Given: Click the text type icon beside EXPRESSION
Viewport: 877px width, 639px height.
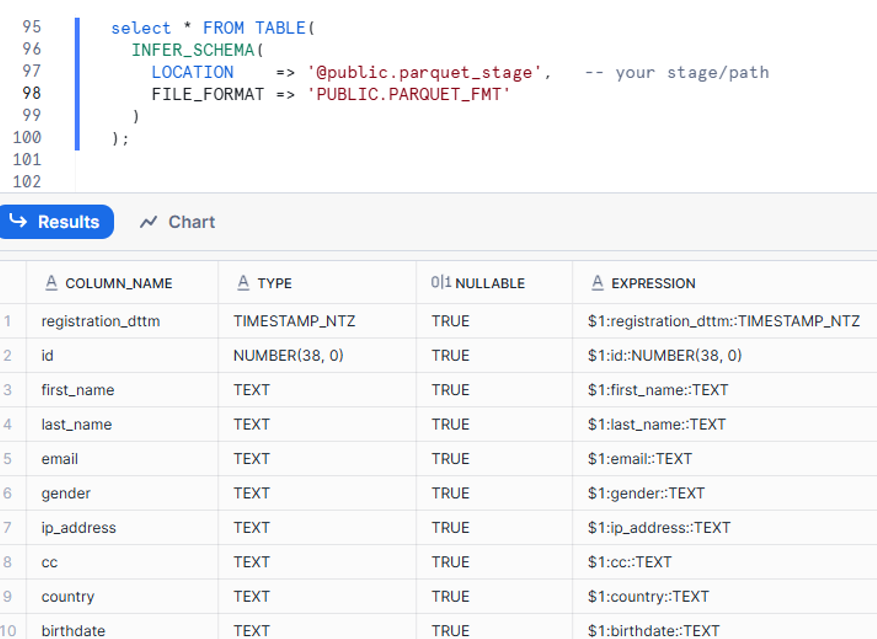Looking at the screenshot, I should tap(597, 283).
